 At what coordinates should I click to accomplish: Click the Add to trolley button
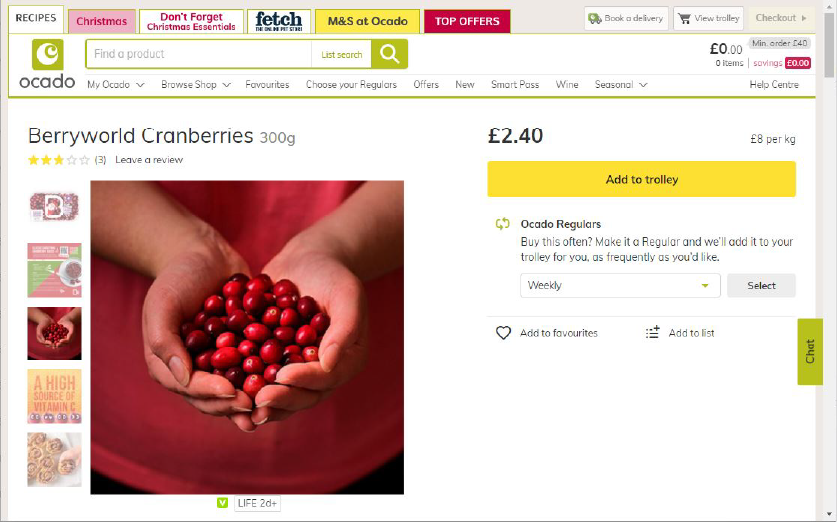(642, 179)
